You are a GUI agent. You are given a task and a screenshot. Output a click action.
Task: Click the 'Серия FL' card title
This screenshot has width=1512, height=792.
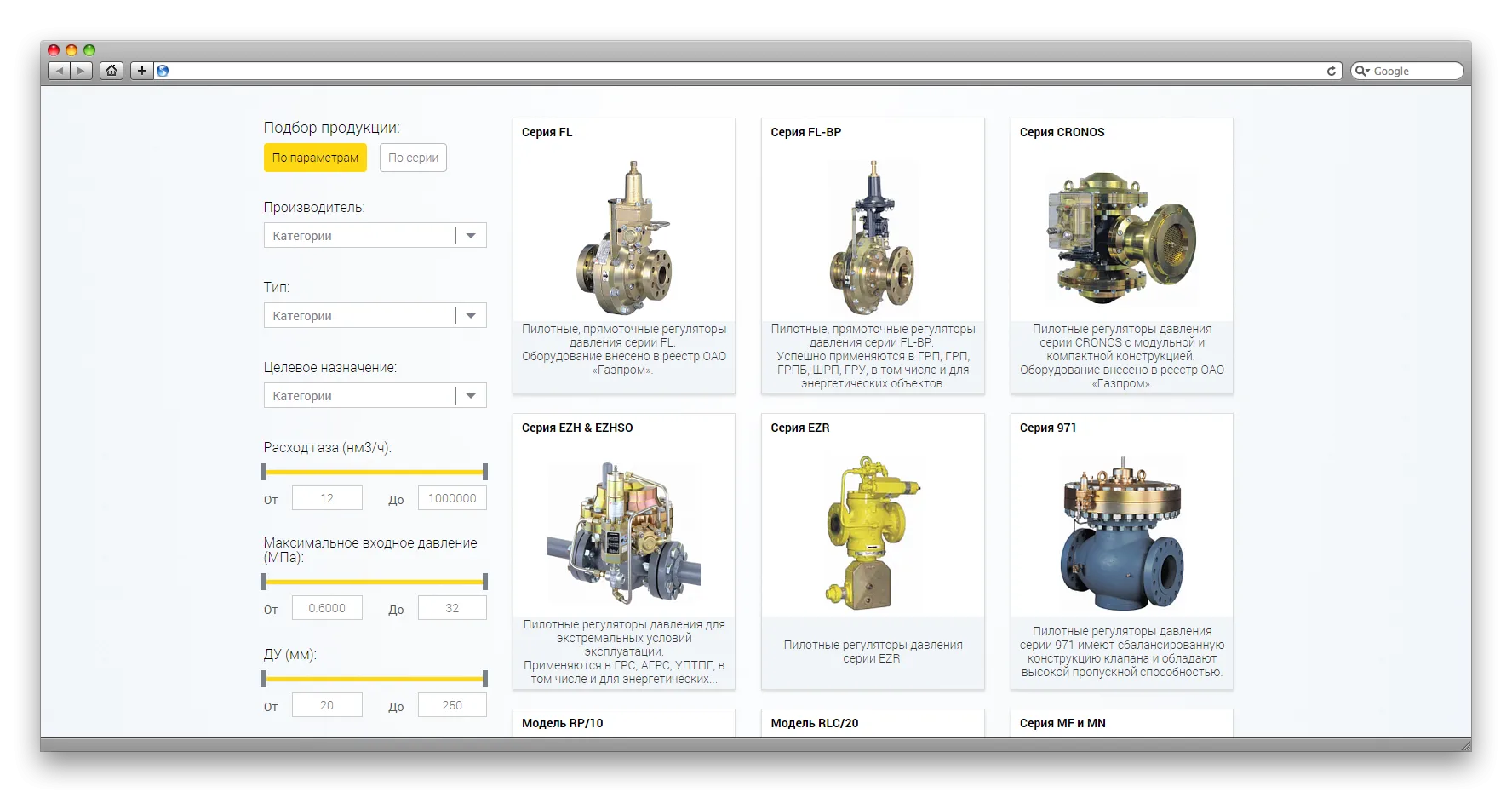[x=547, y=132]
